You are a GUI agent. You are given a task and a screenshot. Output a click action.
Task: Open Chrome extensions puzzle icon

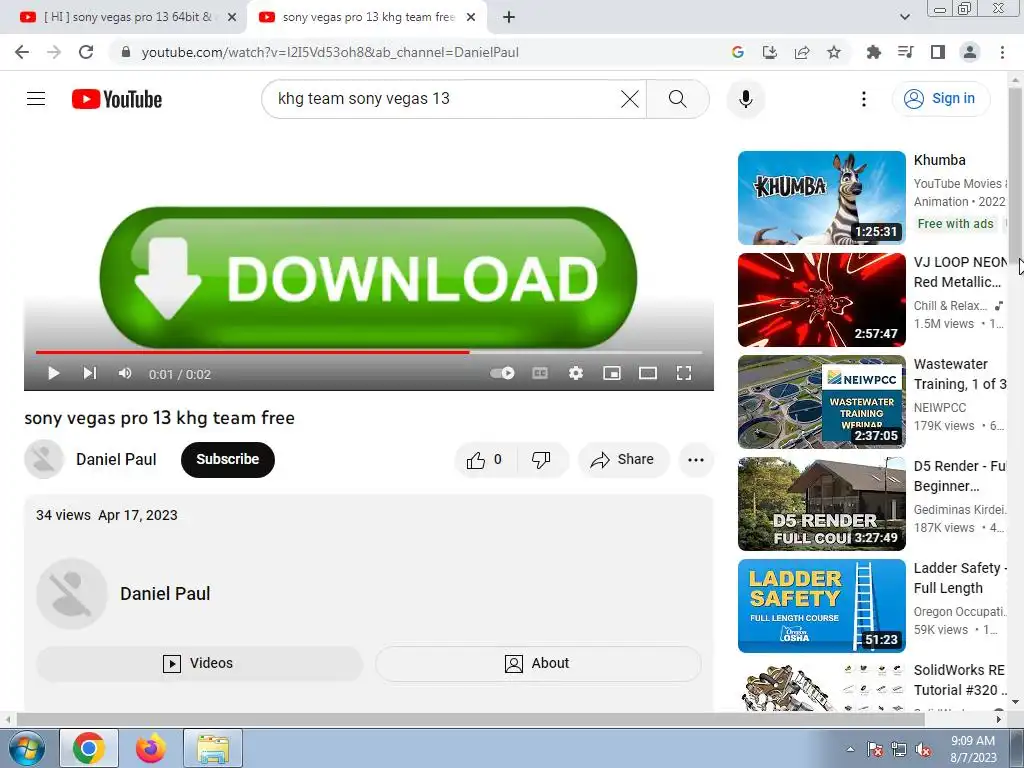(x=873, y=52)
